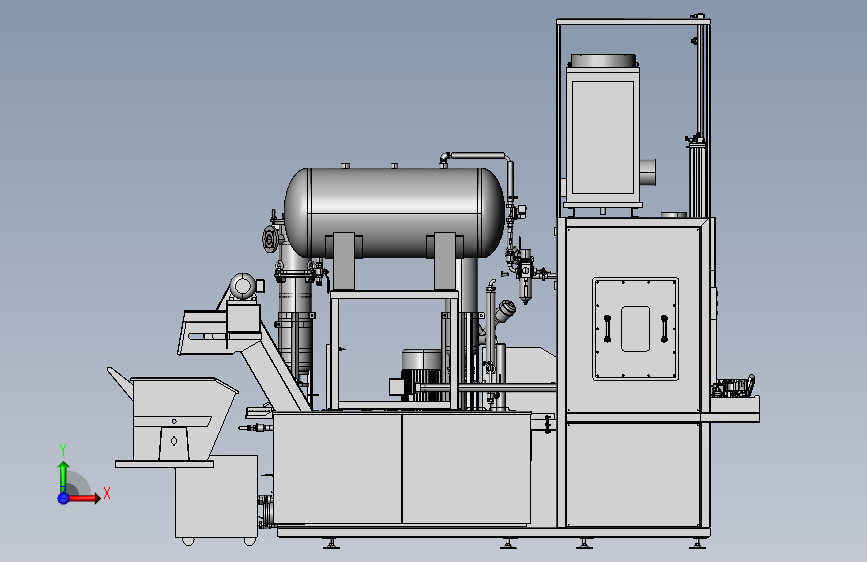
Task: Select the wheeled cart body below the hopper
Action: tap(216, 496)
